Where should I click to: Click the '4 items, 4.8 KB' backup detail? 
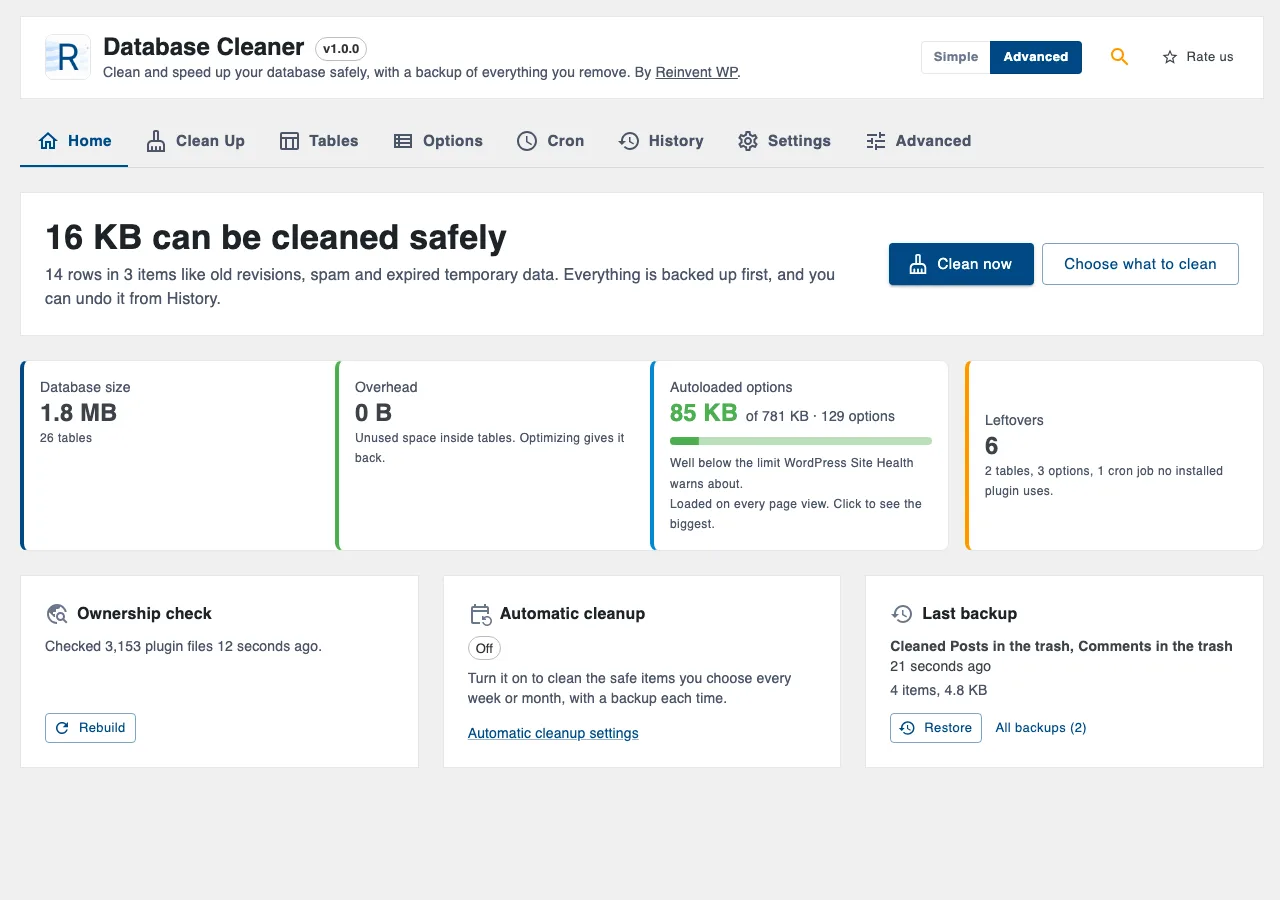click(938, 690)
